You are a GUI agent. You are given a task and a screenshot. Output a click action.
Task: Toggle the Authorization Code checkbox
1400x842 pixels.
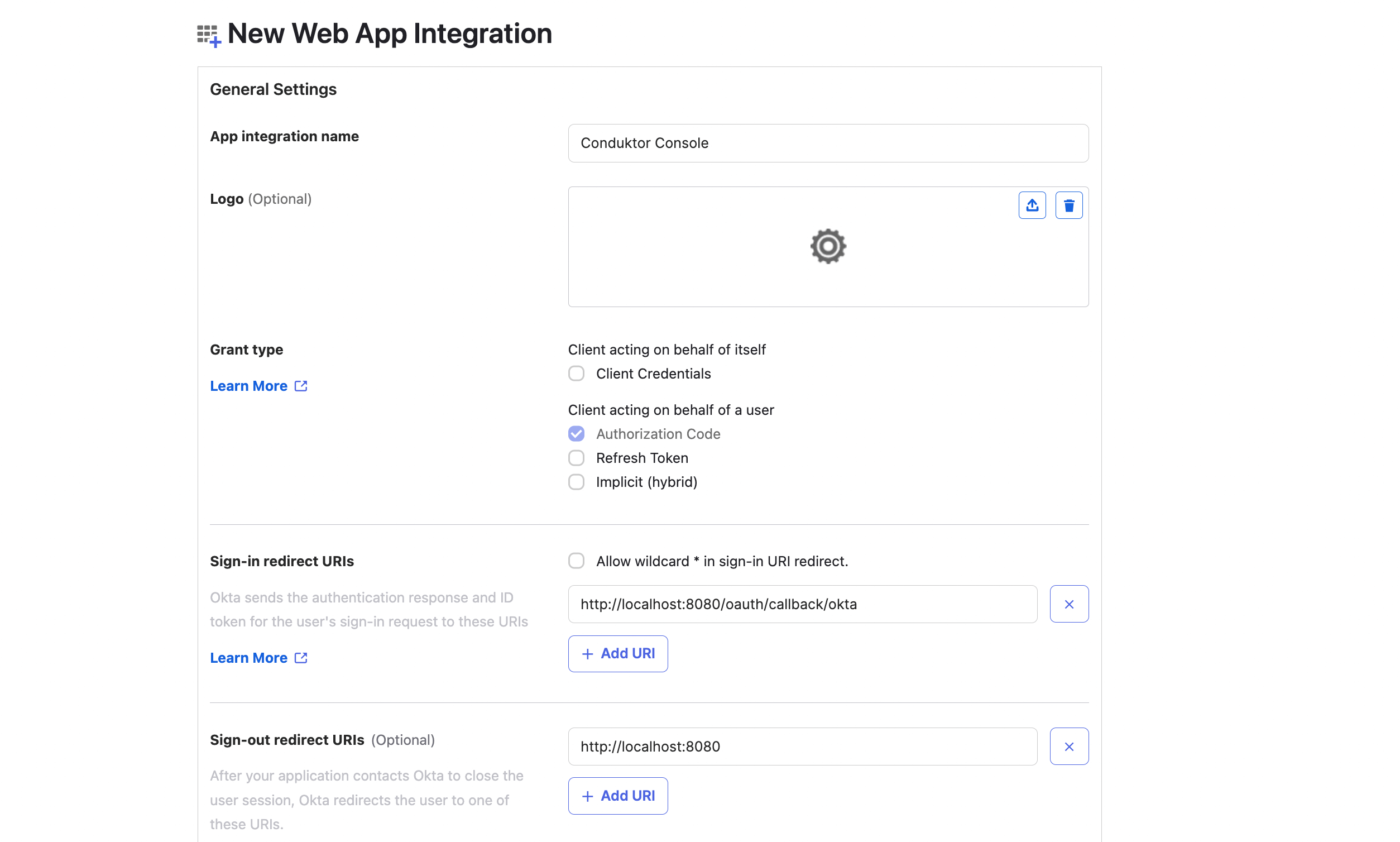click(x=576, y=434)
